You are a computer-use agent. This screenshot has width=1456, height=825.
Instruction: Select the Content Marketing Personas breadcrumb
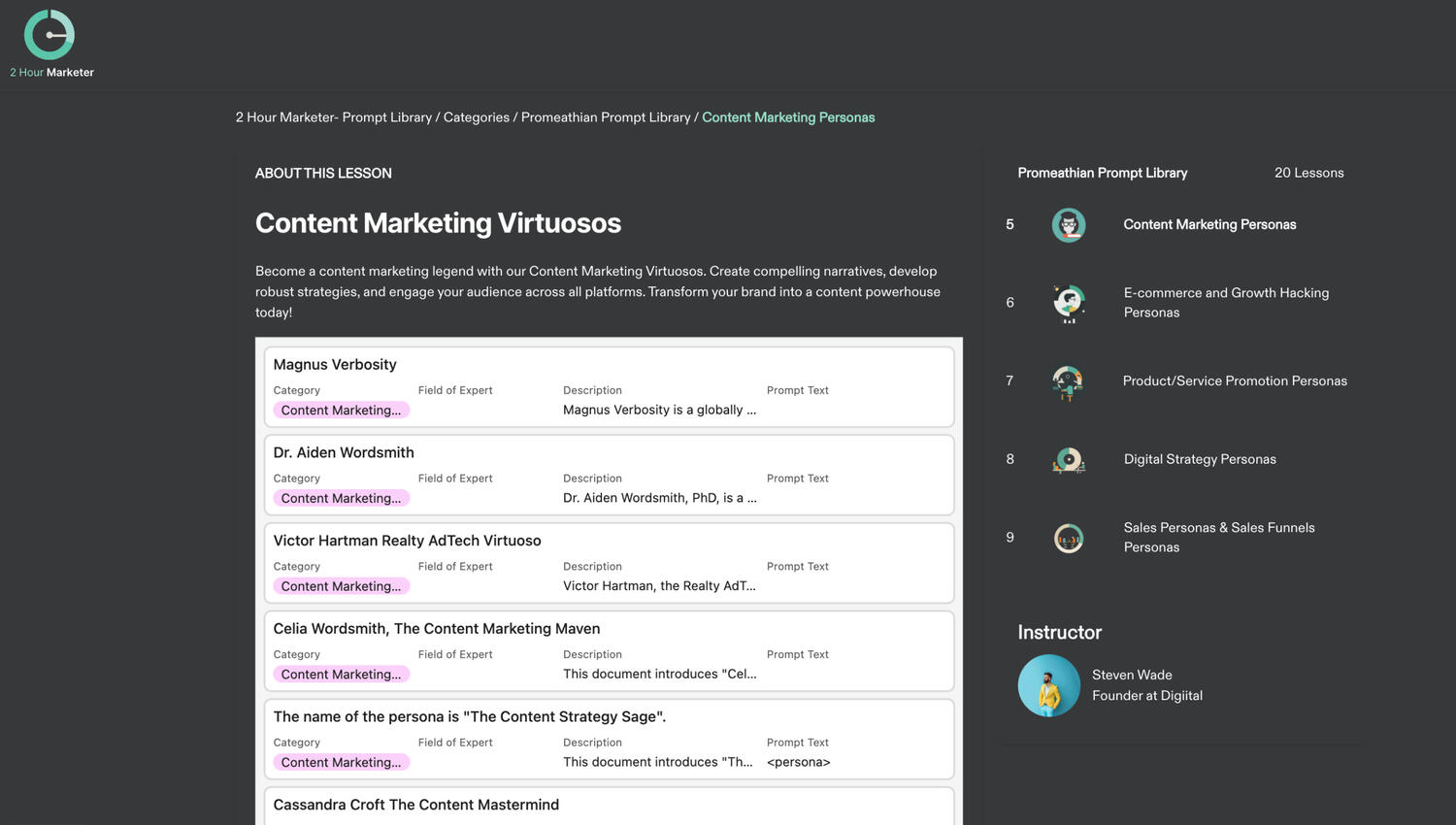pyautogui.click(x=787, y=117)
